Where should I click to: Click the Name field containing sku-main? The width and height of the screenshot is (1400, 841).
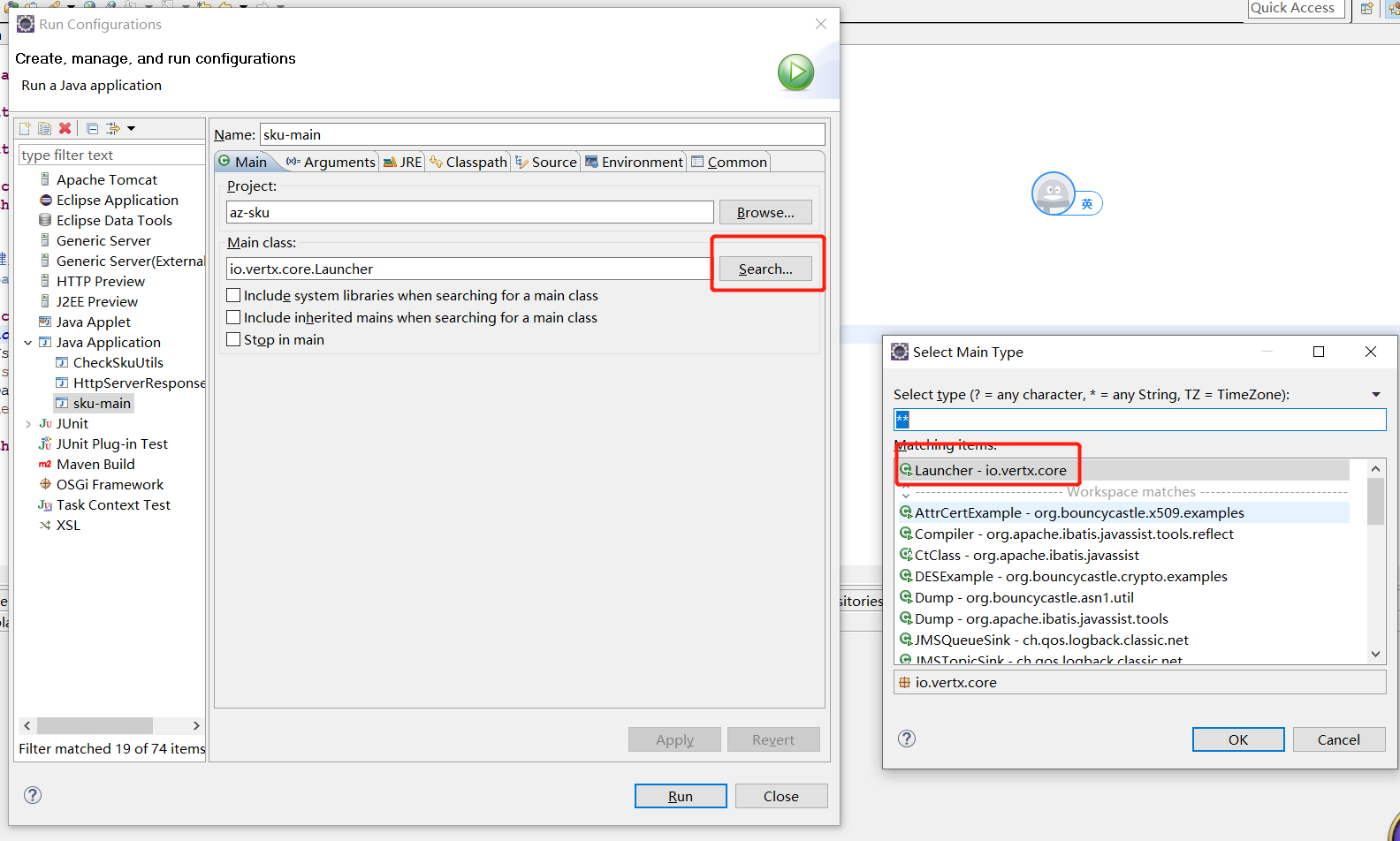[x=542, y=134]
